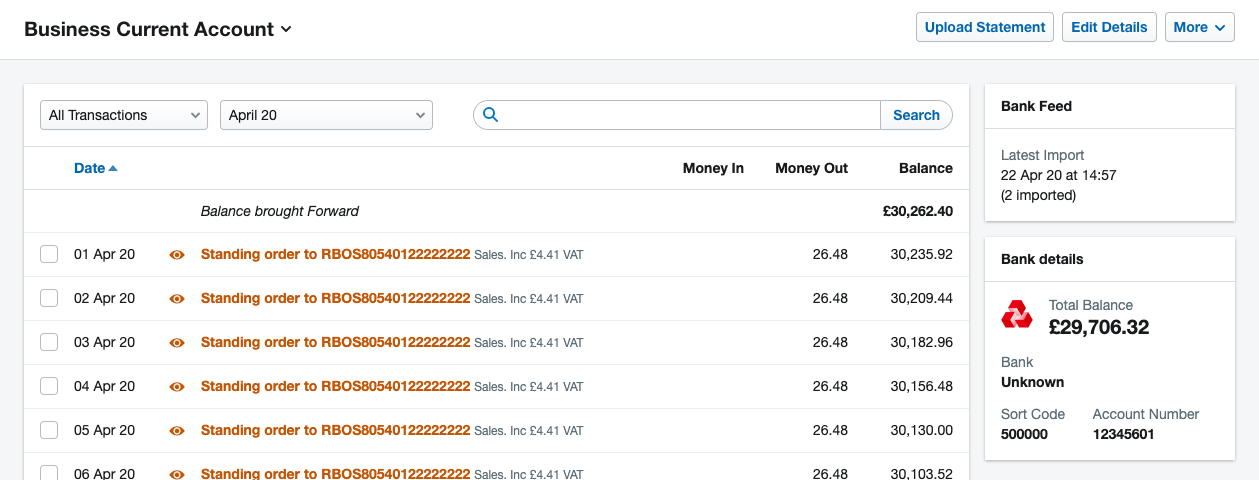Click the Bank details panel heading
The image size is (1259, 480).
pos(1042,259)
